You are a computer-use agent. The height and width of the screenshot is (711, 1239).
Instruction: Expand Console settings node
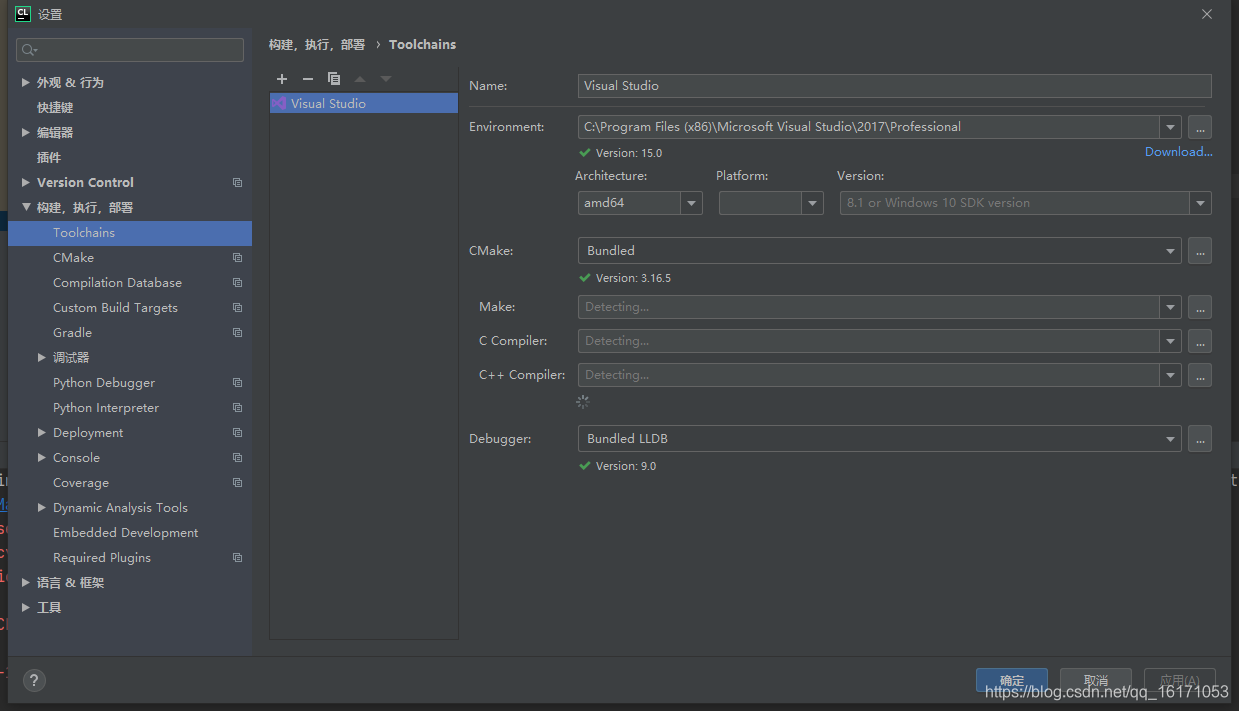(42, 457)
